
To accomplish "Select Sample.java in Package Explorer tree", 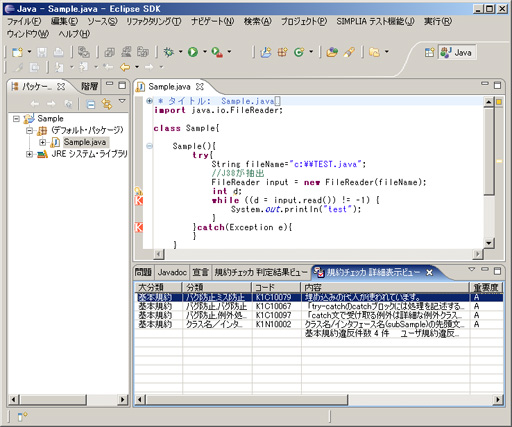I will tap(85, 142).
